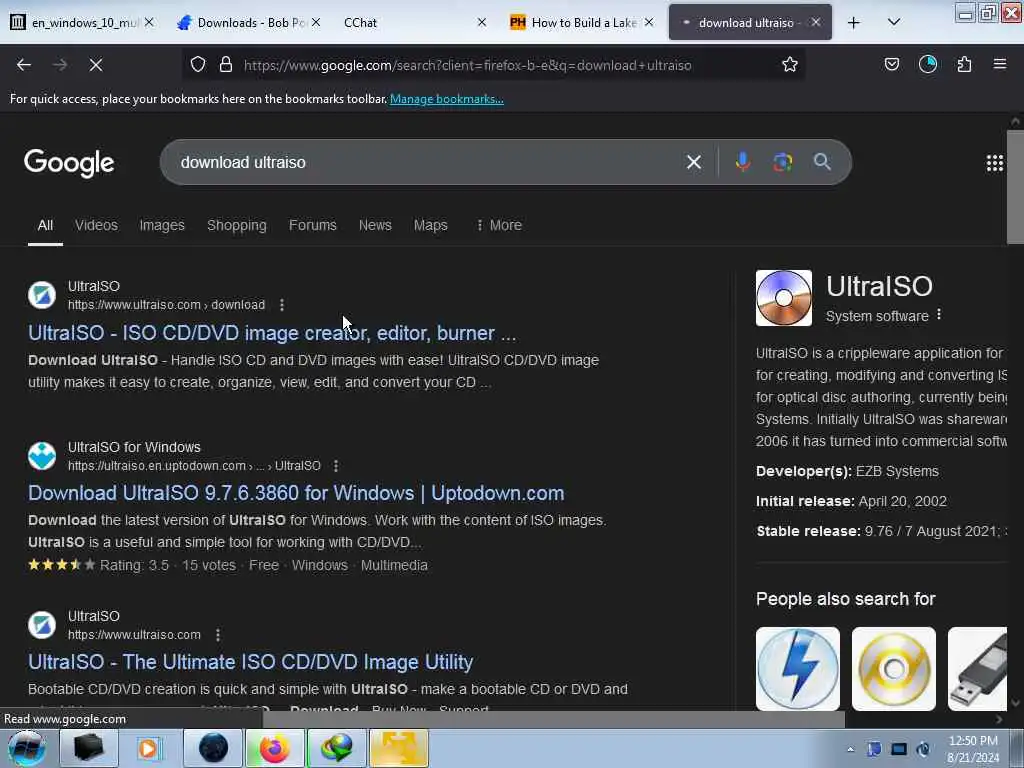Open options for the www.ultraiso.com result
The width and height of the screenshot is (1024, 768).
tap(218, 635)
